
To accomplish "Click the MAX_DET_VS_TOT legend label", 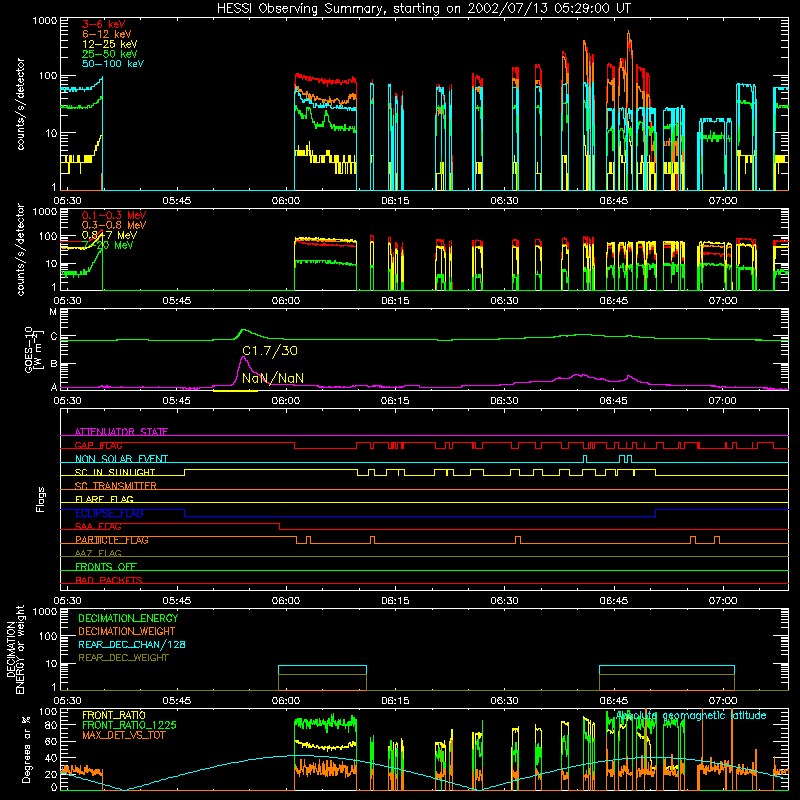I will point(123,735).
